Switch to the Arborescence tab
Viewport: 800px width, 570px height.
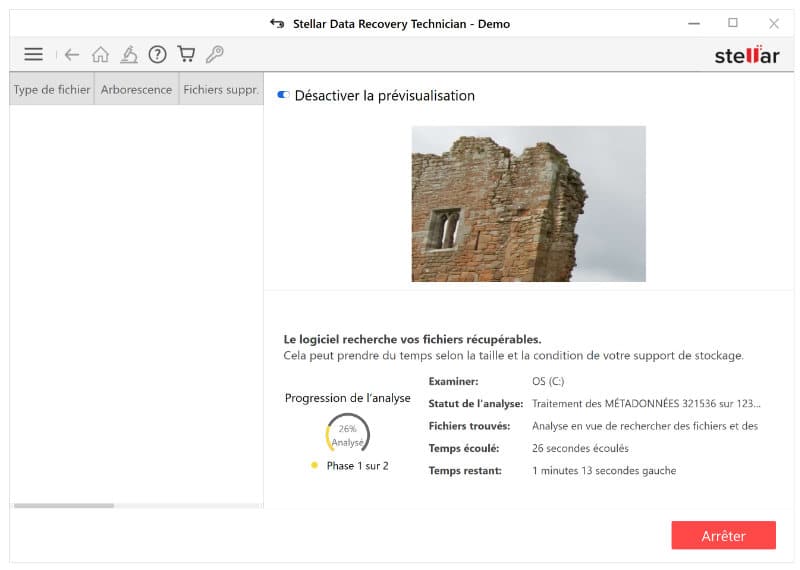tap(136, 89)
